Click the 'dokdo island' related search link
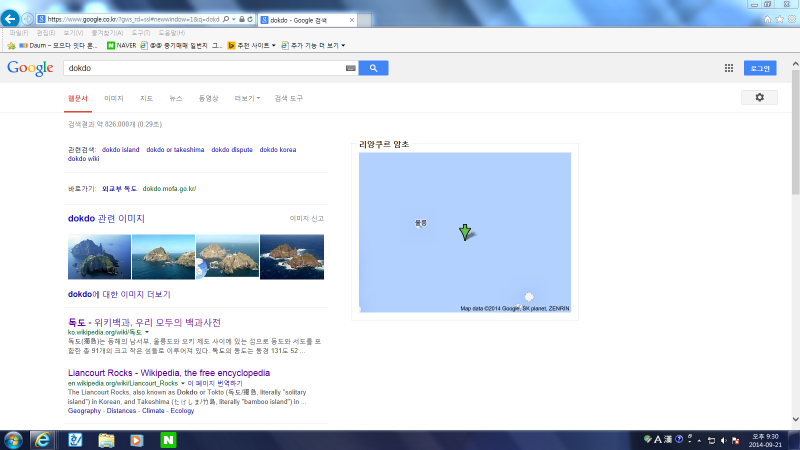Screen dimensions: 800x450 121,149
